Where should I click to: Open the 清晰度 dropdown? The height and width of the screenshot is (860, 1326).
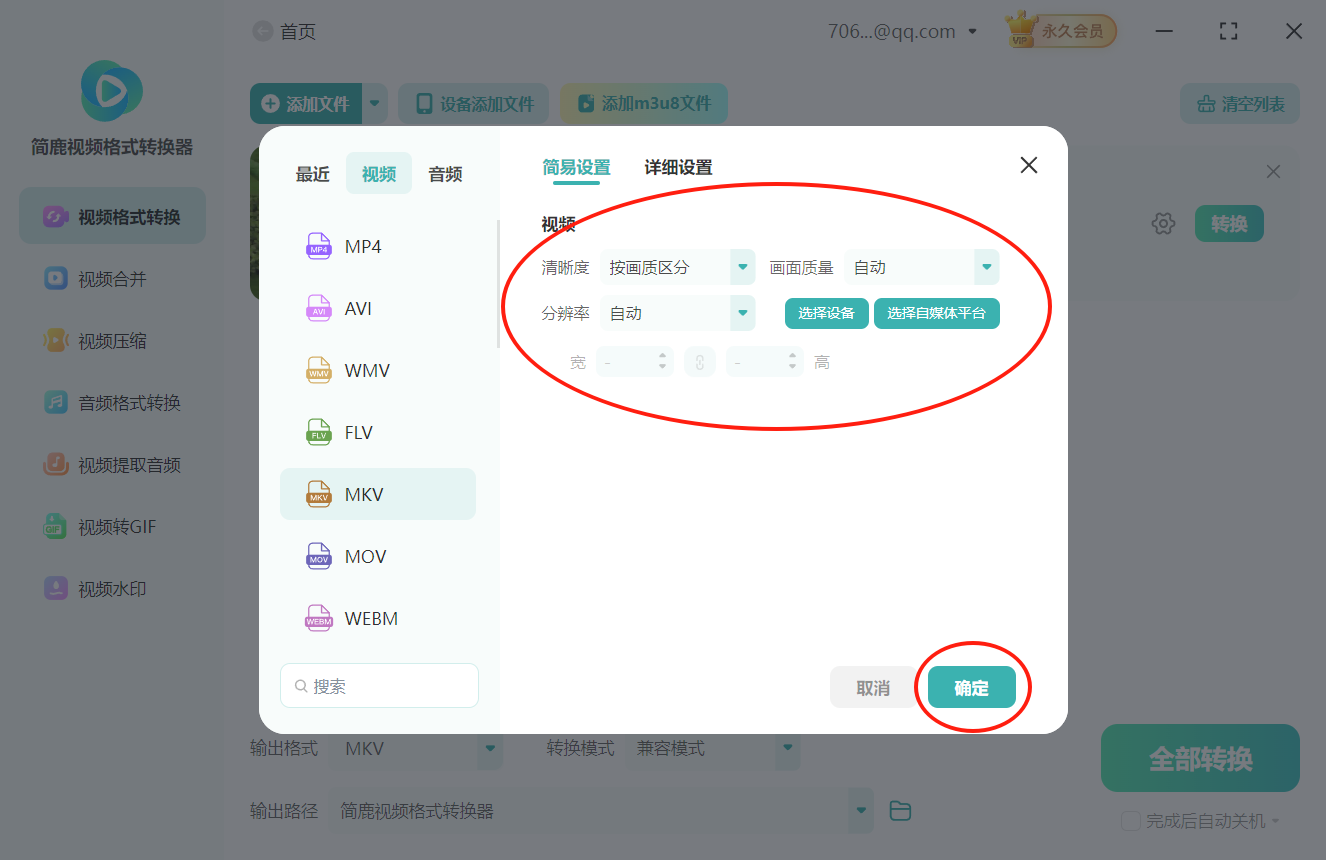pyautogui.click(x=741, y=267)
